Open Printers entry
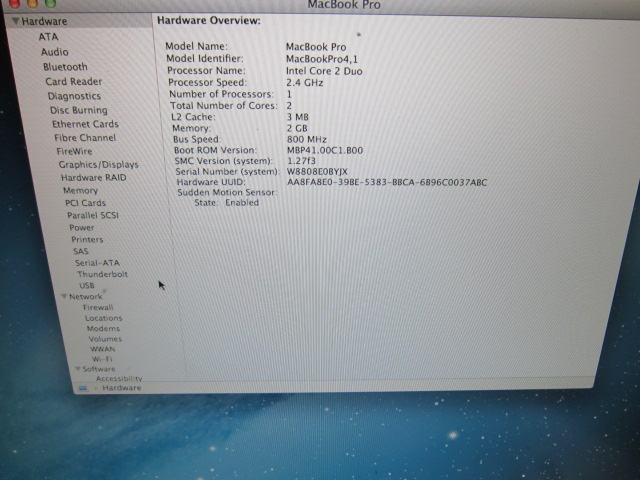This screenshot has width=640, height=480. (x=87, y=239)
